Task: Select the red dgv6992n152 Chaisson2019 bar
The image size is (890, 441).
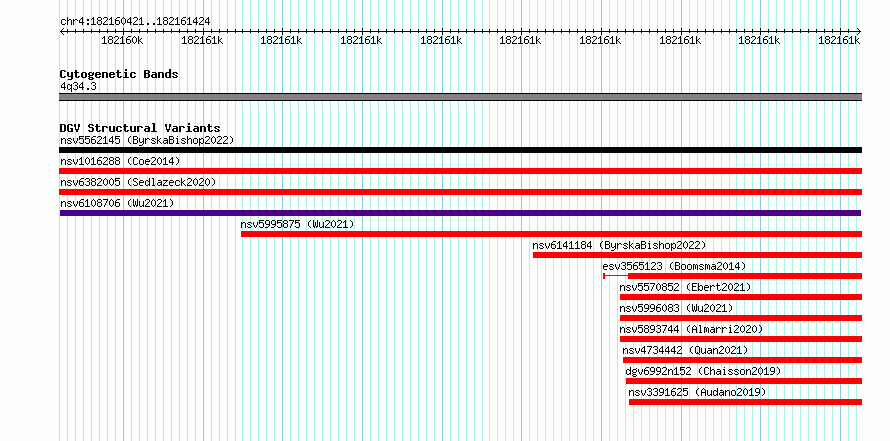Action: [x=744, y=381]
